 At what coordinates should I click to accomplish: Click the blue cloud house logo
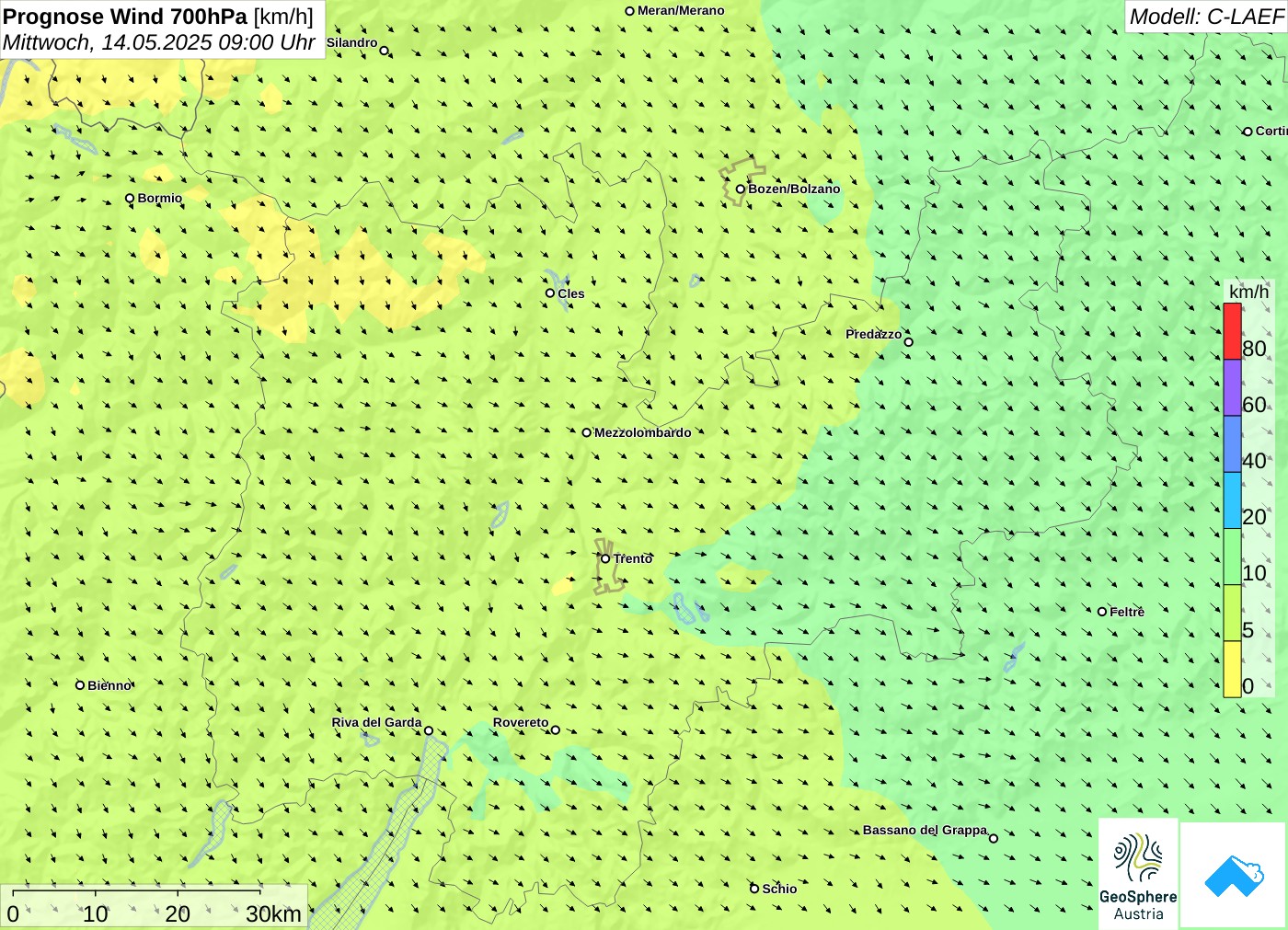(x=1234, y=875)
